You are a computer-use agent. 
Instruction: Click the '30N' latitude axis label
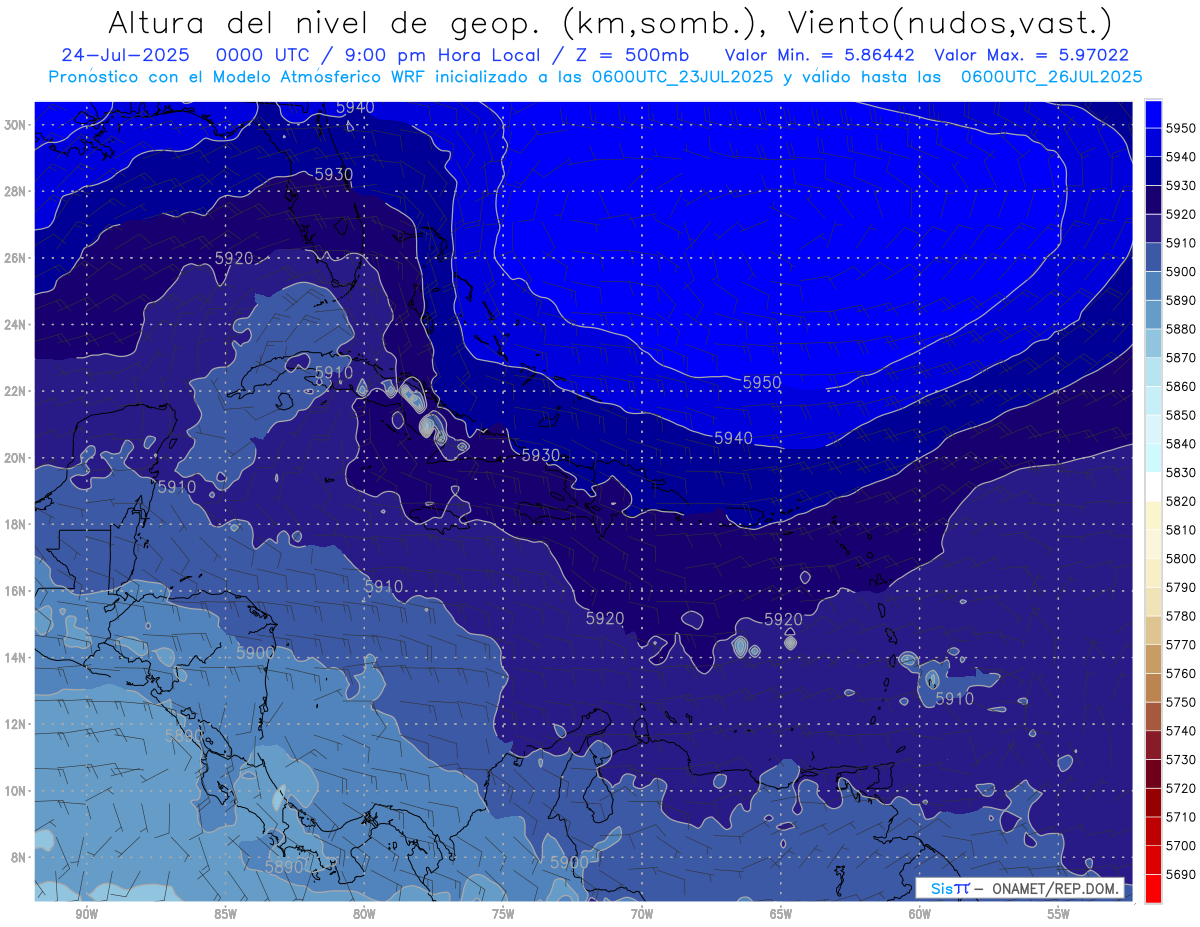click(16, 125)
